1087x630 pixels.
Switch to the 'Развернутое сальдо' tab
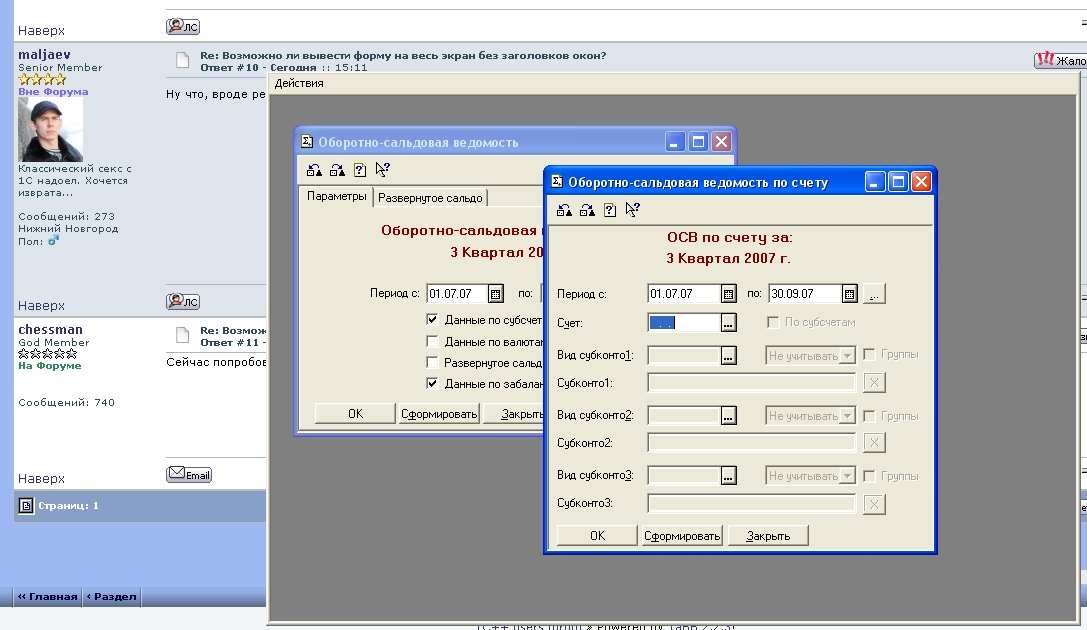[430, 197]
